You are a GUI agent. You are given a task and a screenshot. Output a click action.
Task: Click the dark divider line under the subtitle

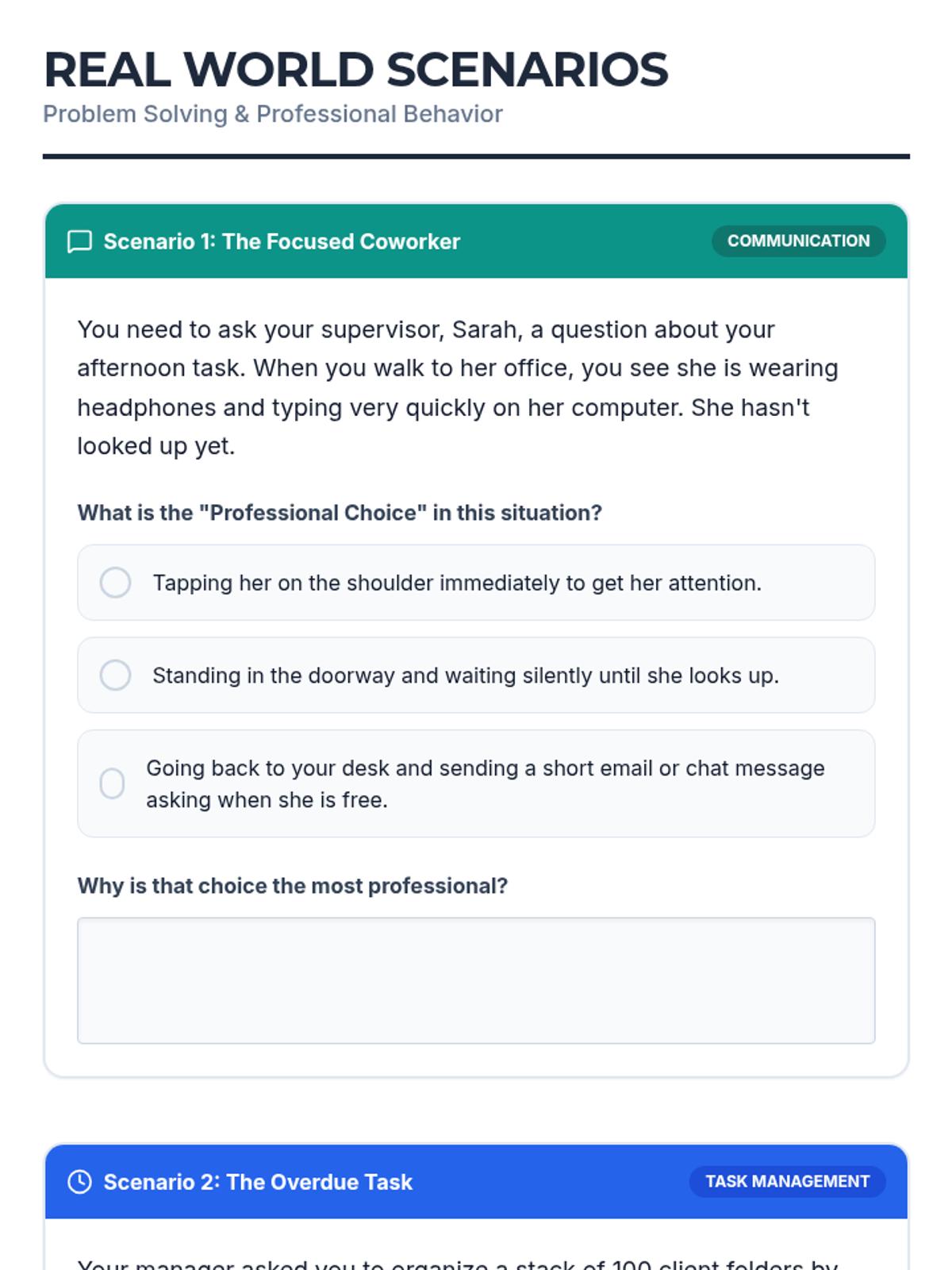click(476, 156)
